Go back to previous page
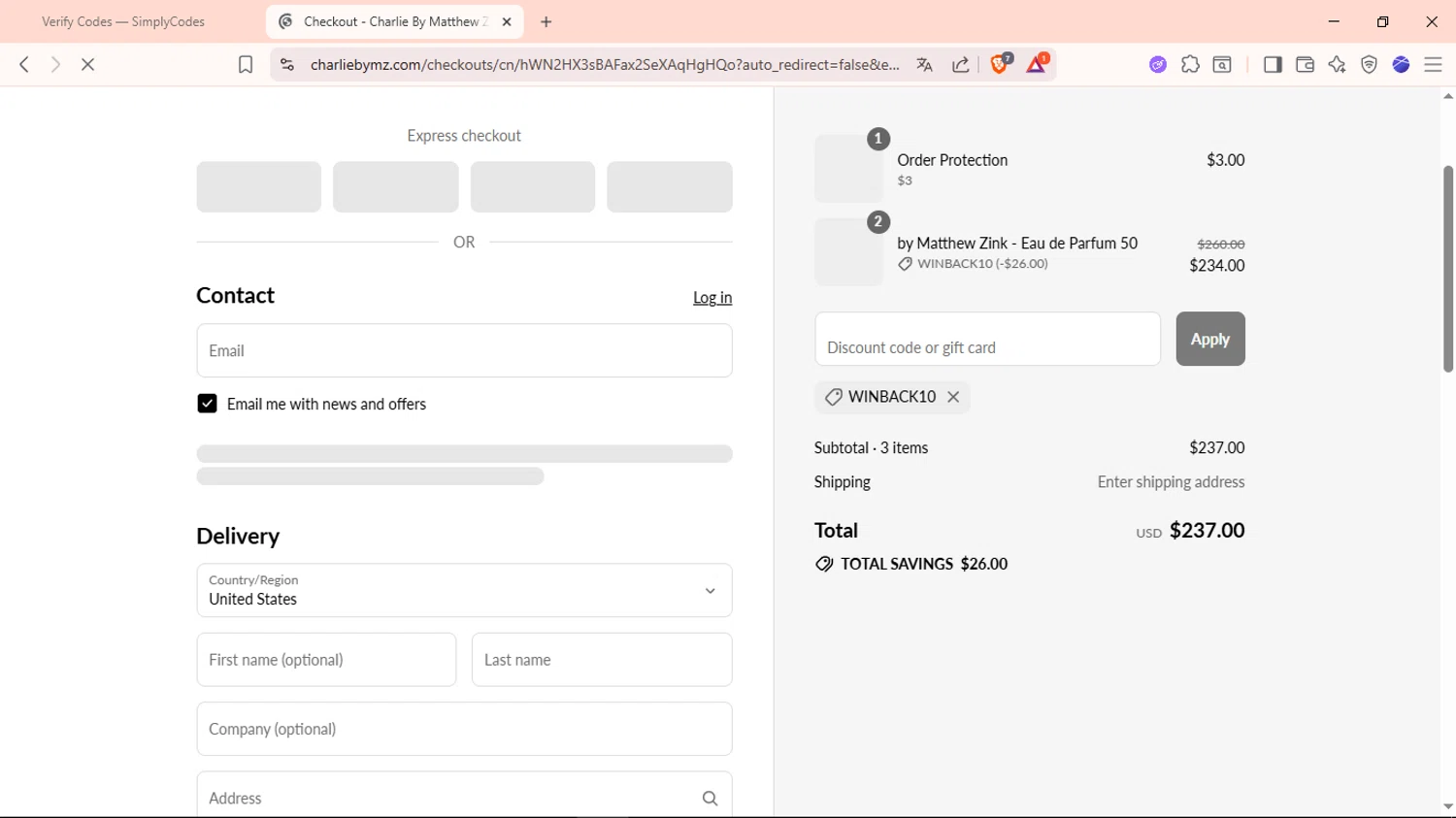This screenshot has height=818, width=1456. [x=24, y=64]
